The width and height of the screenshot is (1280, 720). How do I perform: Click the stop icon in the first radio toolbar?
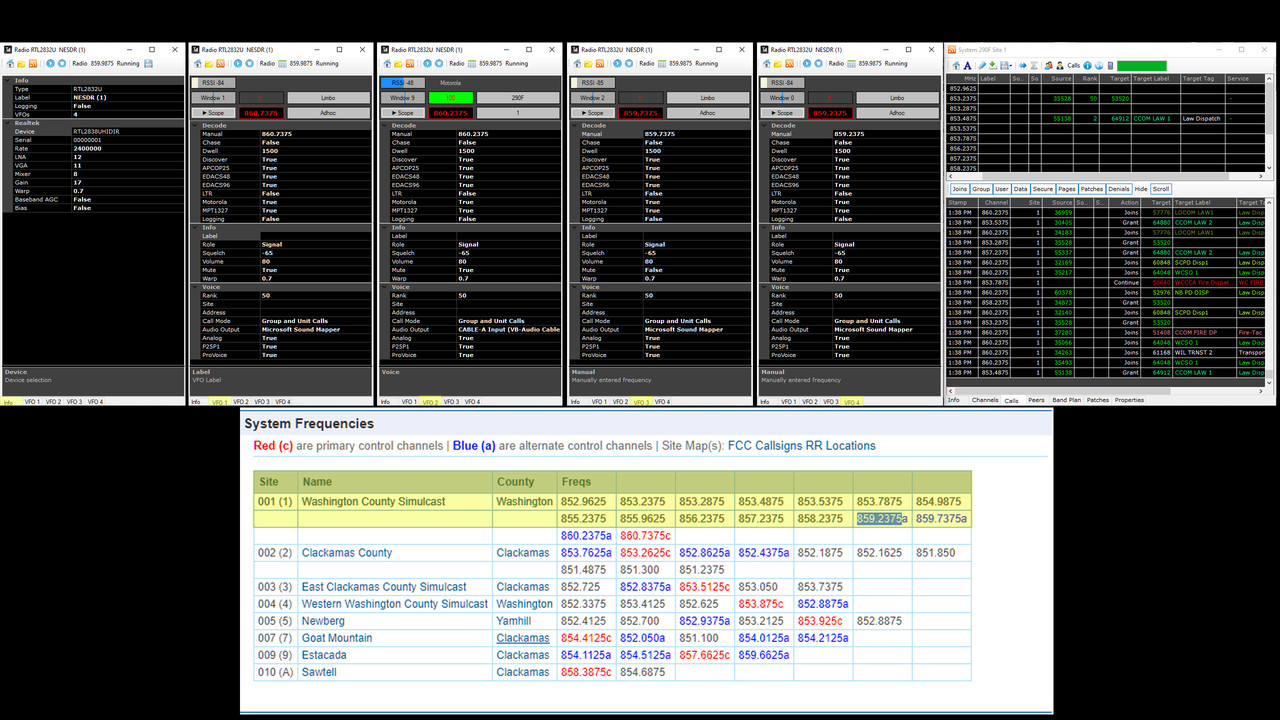pos(62,65)
